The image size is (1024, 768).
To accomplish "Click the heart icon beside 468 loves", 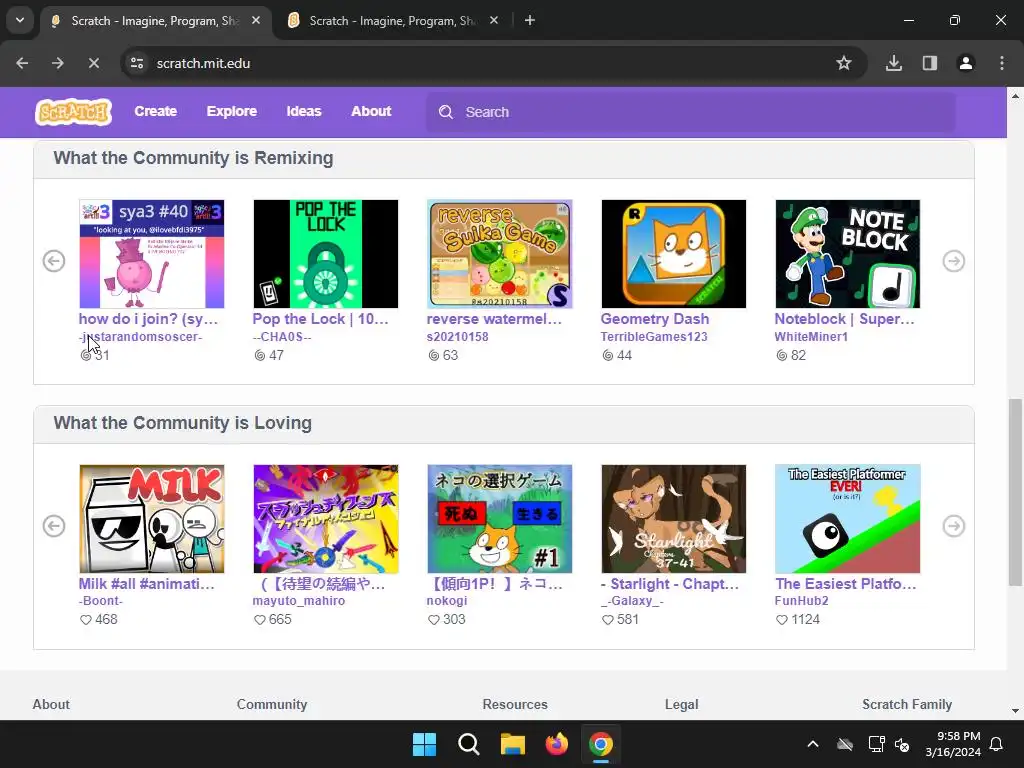I will pos(86,620).
